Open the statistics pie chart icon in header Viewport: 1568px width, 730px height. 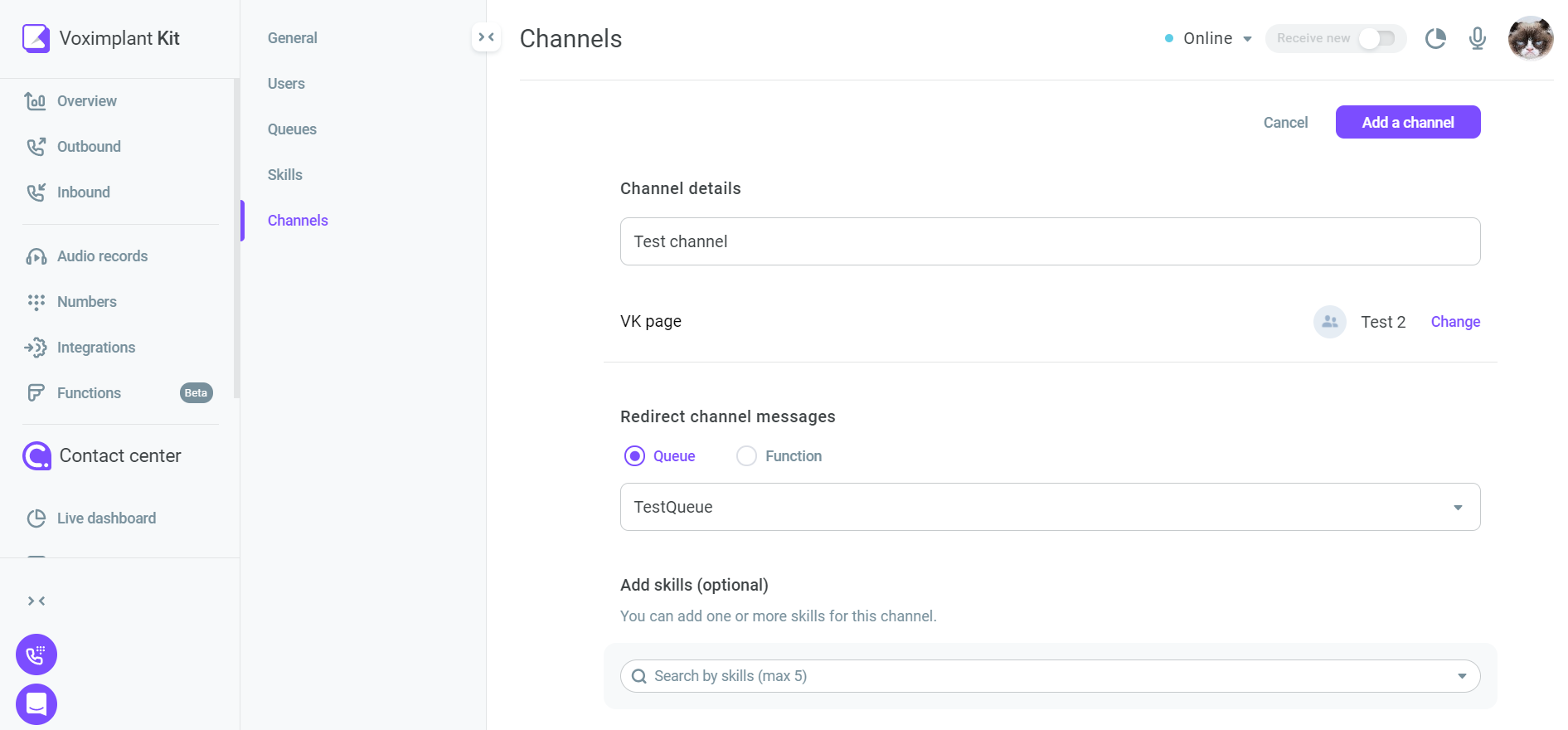coord(1435,38)
